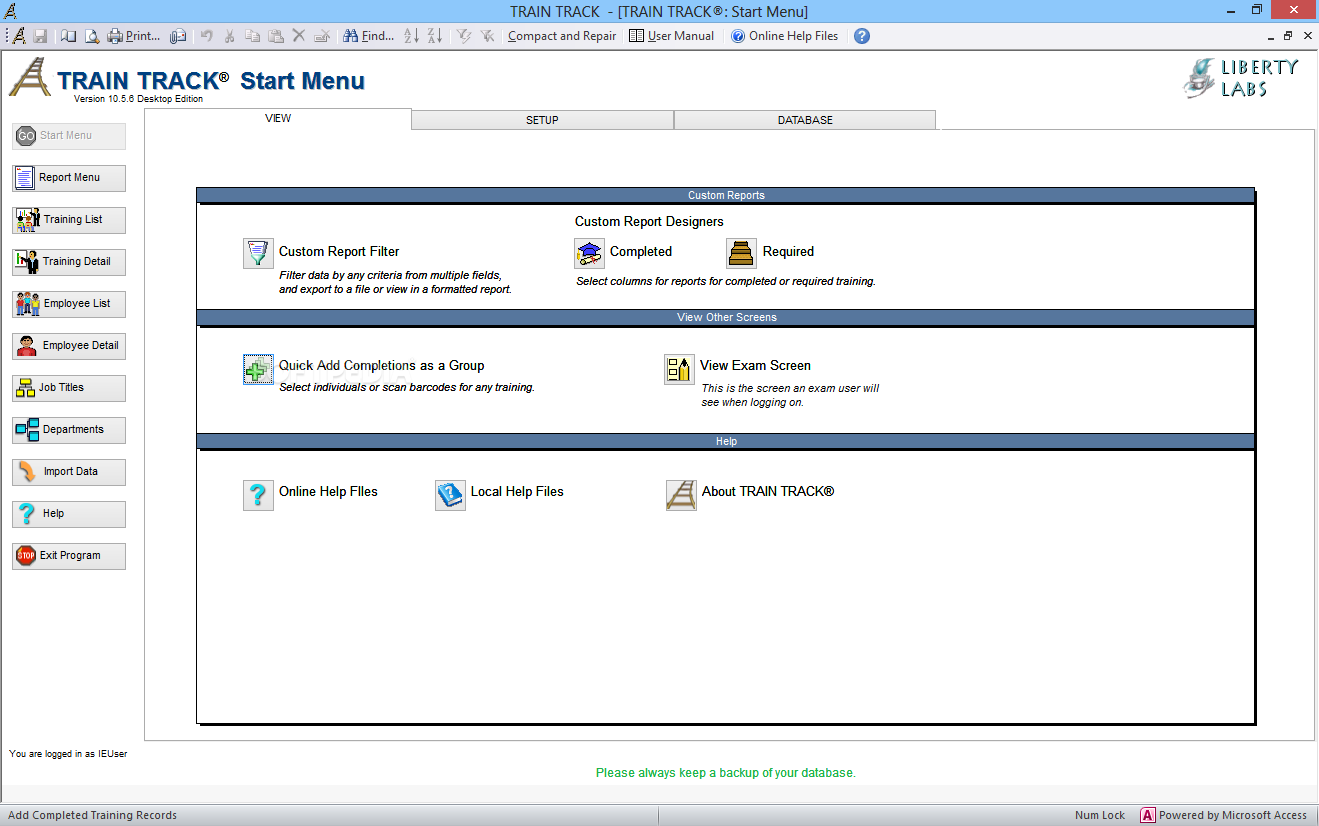Click the Print toolbar button
1319x826 pixels.
[134, 36]
